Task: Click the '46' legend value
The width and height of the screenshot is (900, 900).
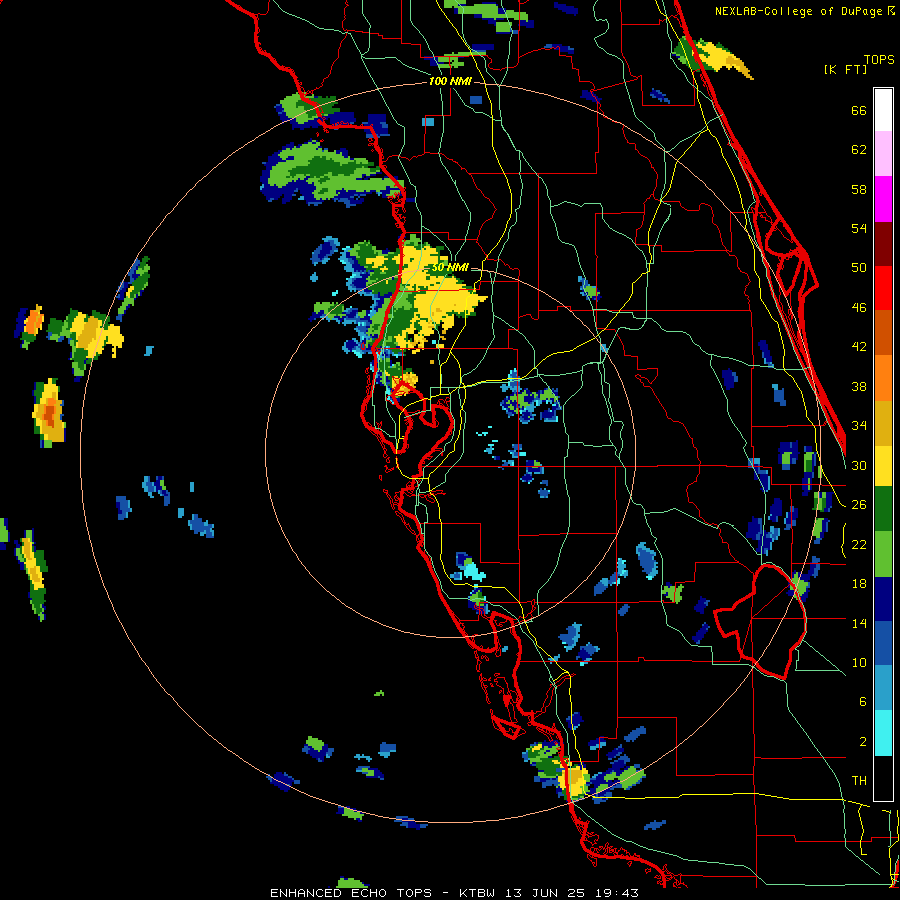Action: pyautogui.click(x=859, y=308)
